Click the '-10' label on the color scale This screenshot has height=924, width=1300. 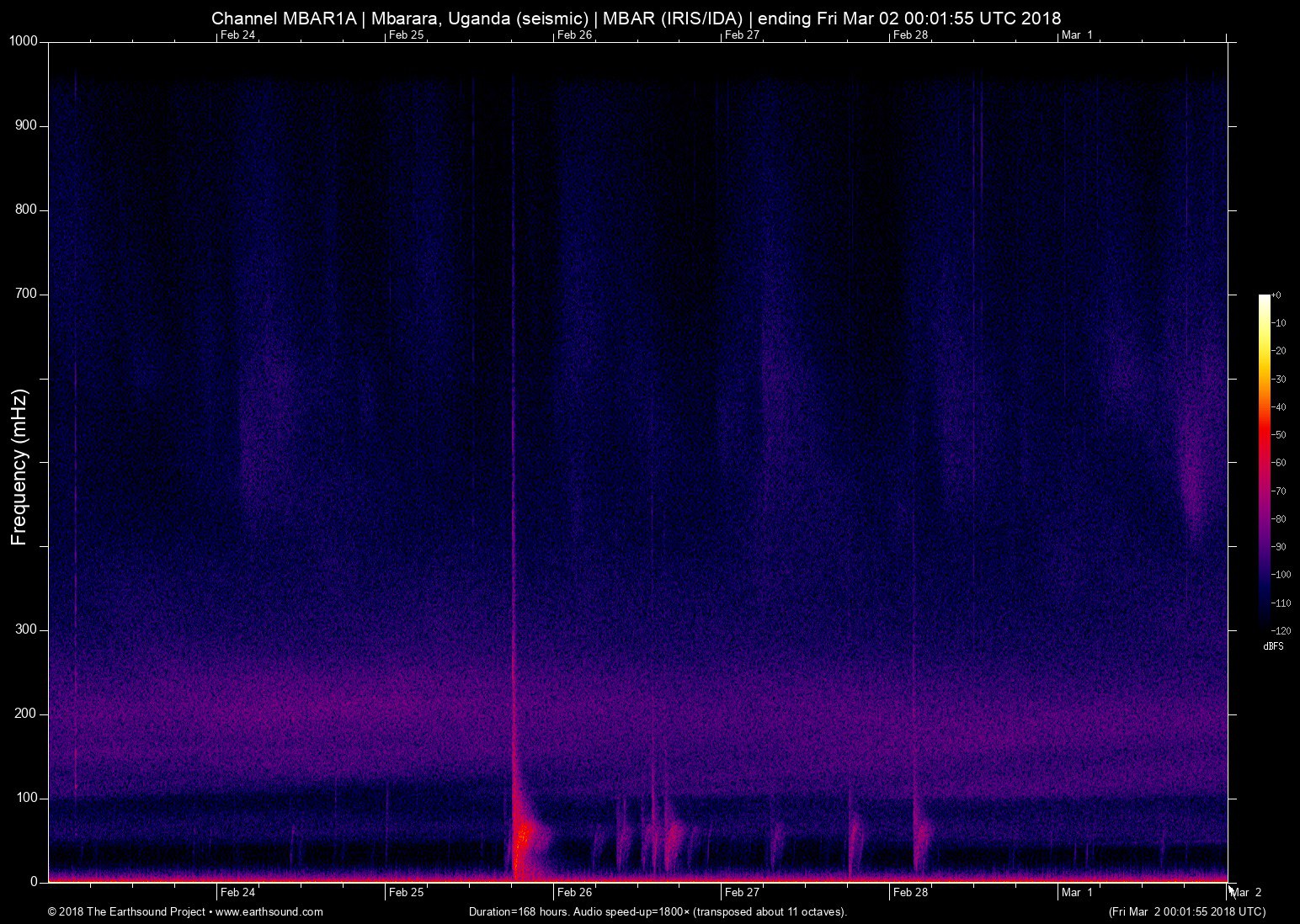click(x=1278, y=323)
